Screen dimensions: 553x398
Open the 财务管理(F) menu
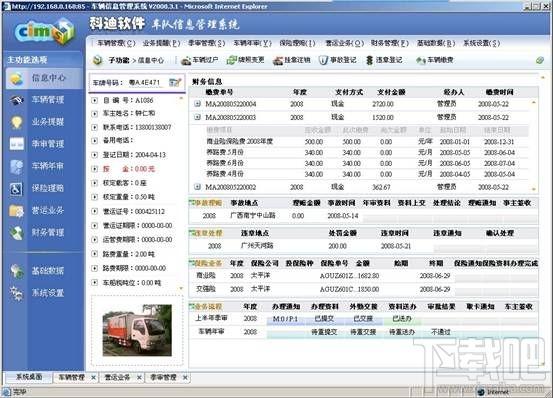click(390, 43)
